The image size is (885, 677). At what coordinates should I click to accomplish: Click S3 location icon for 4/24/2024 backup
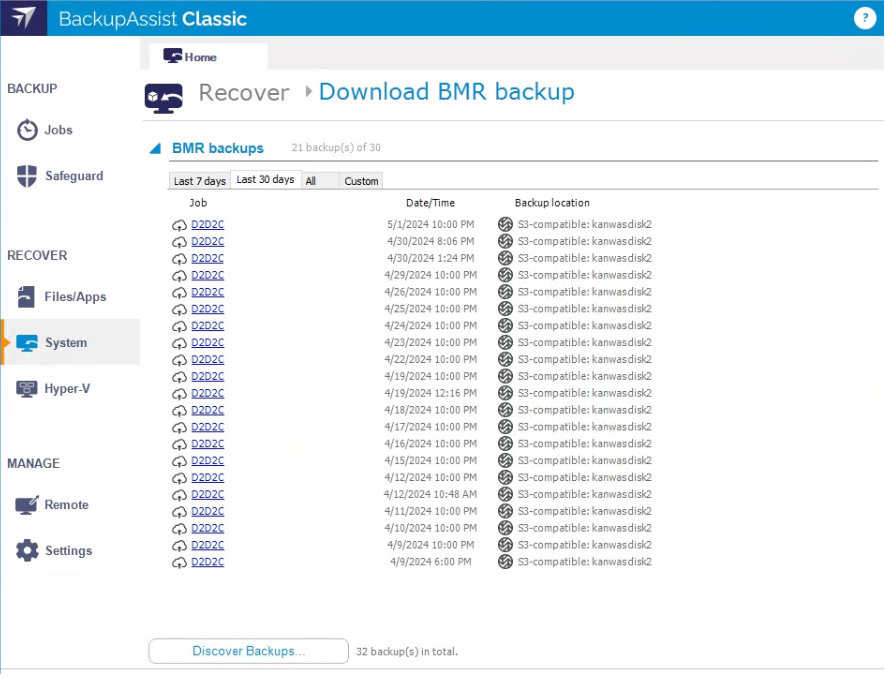506,326
